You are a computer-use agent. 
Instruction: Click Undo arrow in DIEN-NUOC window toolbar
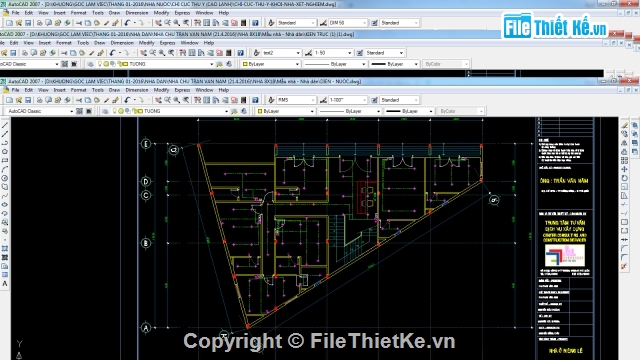pyautogui.click(x=127, y=100)
